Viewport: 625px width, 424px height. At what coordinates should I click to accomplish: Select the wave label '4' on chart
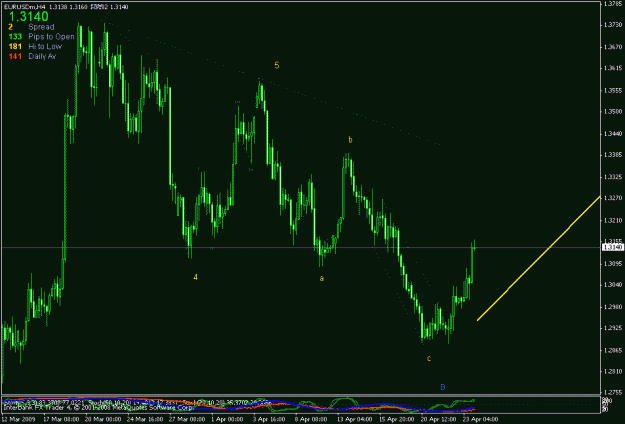[x=195, y=277]
